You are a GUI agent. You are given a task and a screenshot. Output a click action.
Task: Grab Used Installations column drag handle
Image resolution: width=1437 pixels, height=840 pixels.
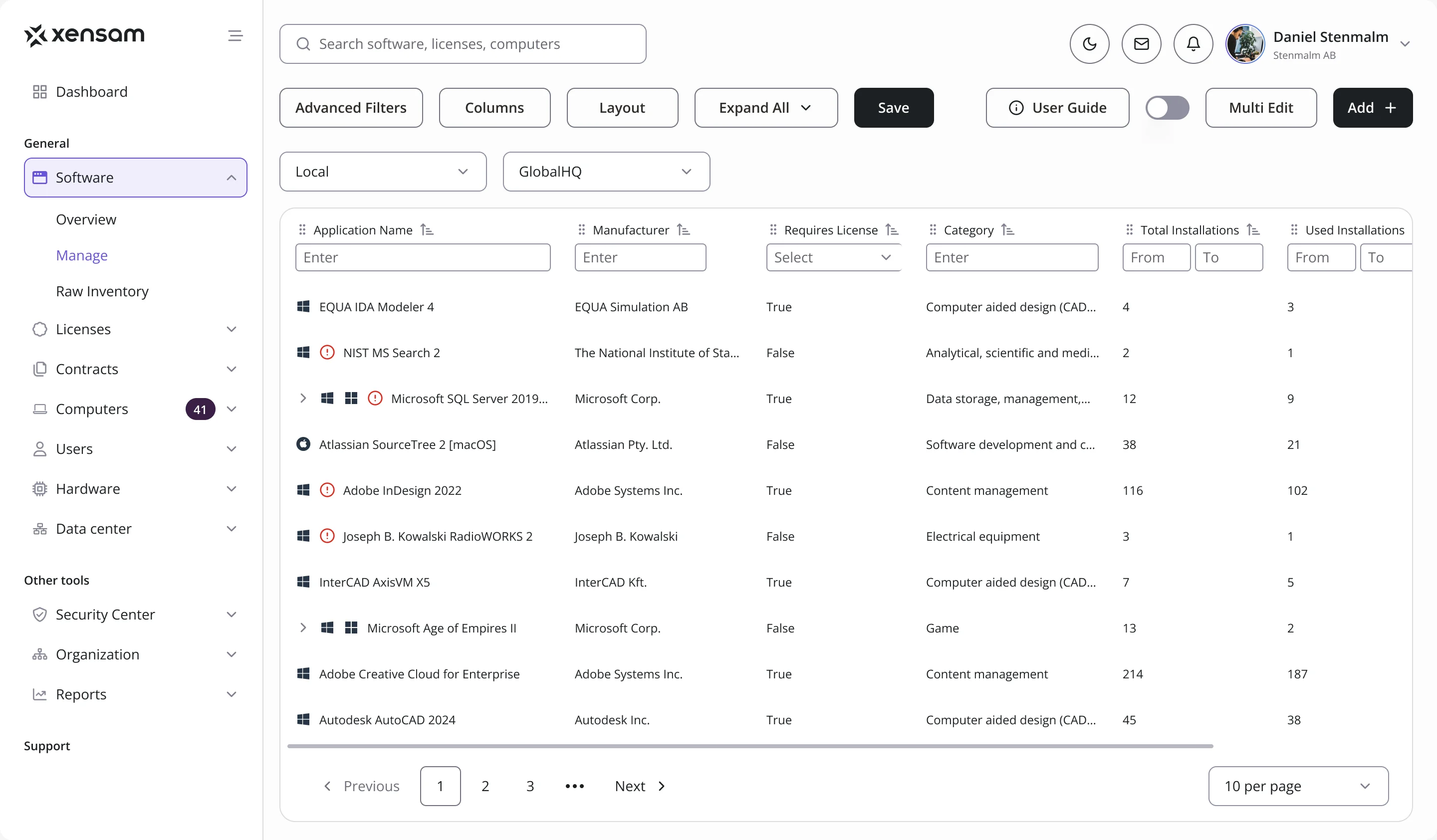point(1294,229)
